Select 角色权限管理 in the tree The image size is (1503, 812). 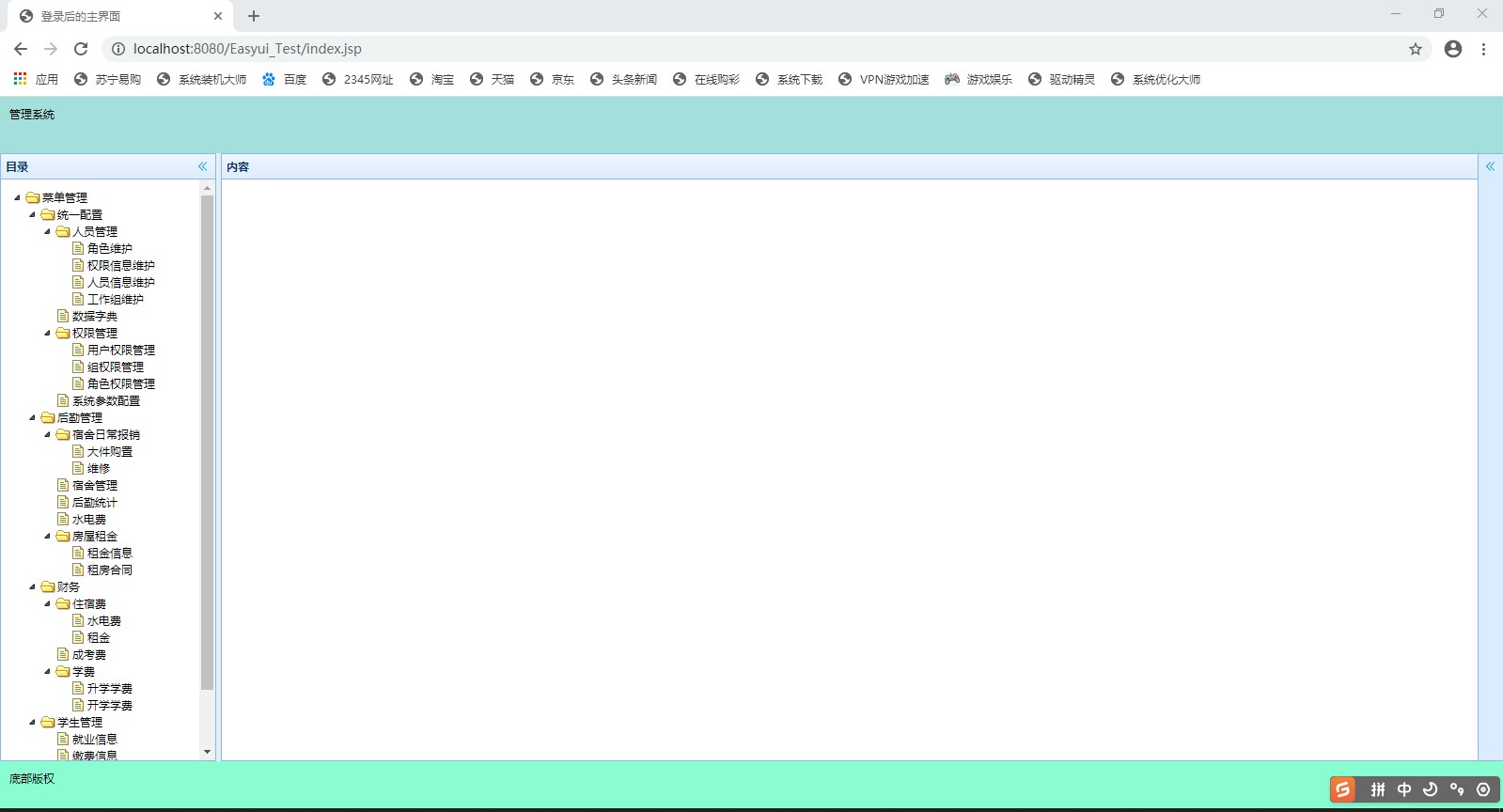coord(121,383)
